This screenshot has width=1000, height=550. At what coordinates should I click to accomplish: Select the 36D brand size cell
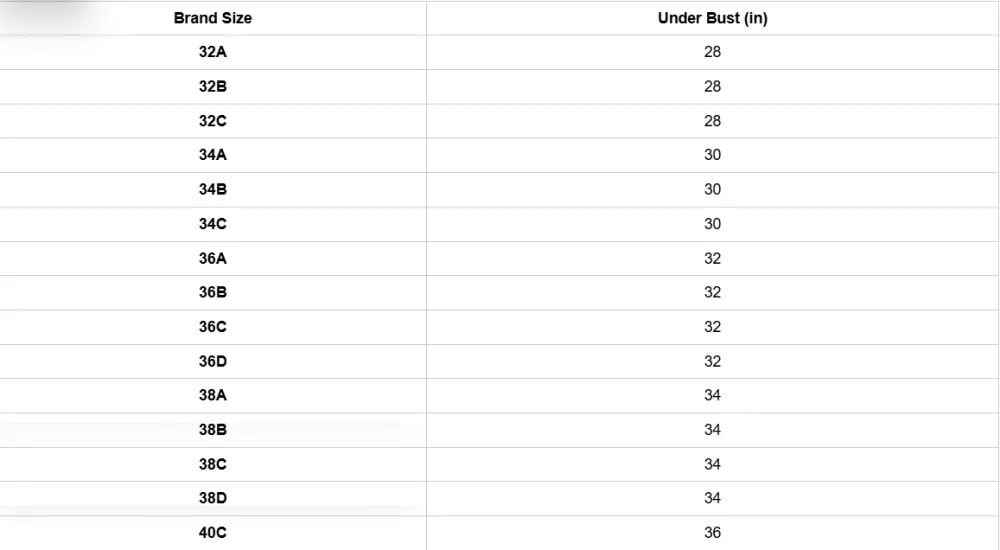(x=213, y=361)
